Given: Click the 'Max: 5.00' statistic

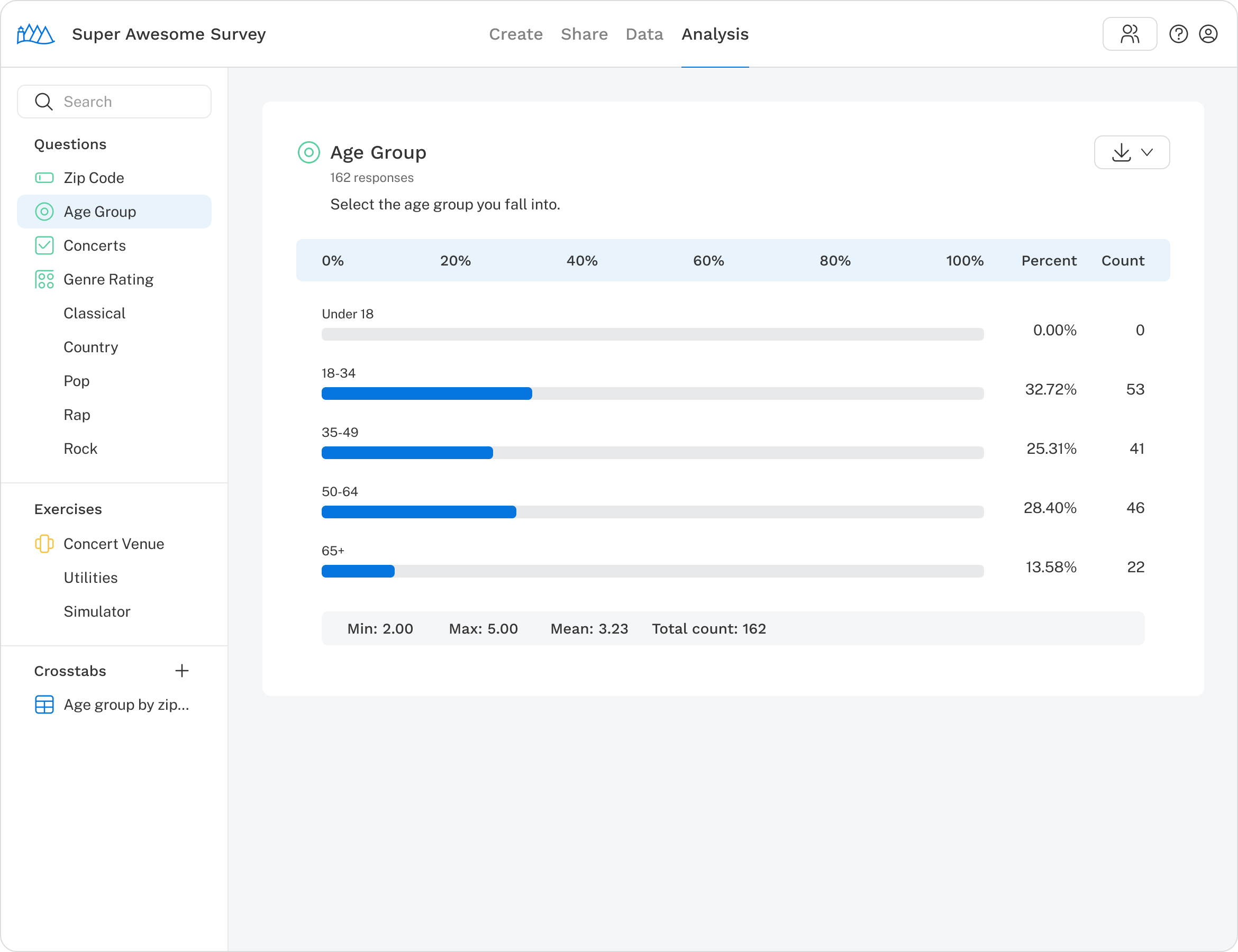Looking at the screenshot, I should [x=483, y=628].
